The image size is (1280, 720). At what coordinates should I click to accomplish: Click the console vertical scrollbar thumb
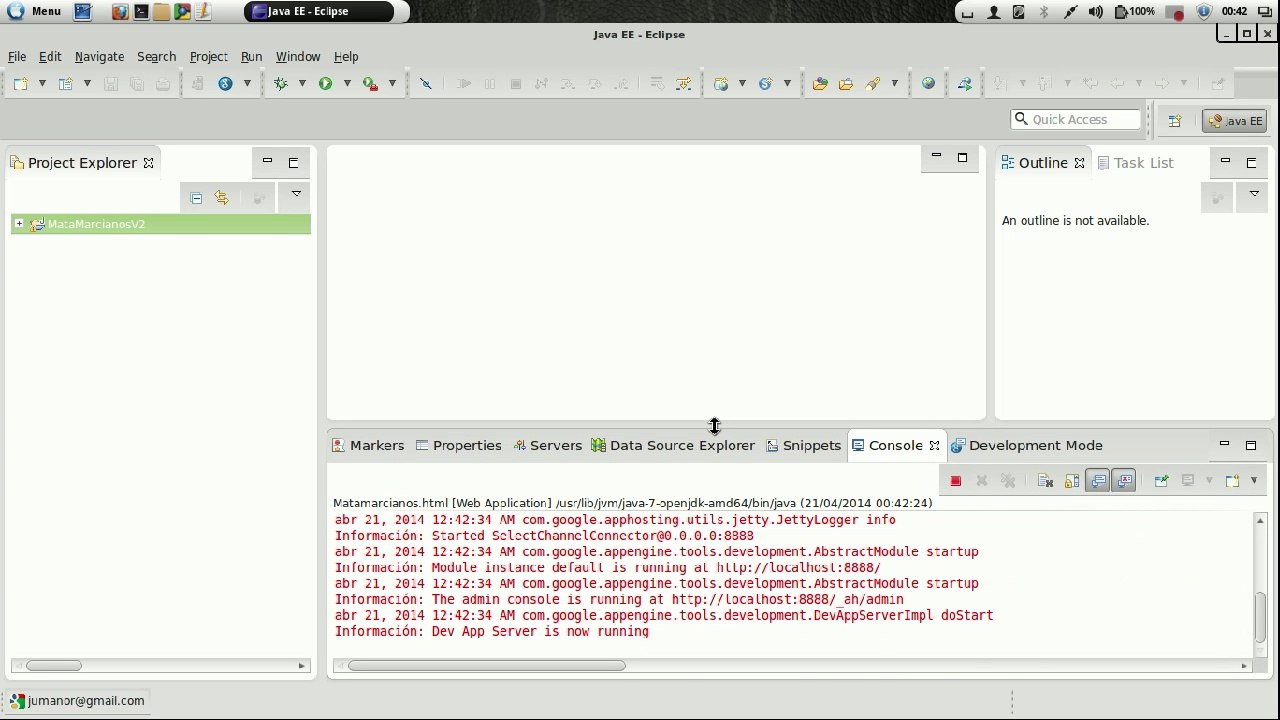[x=1260, y=618]
